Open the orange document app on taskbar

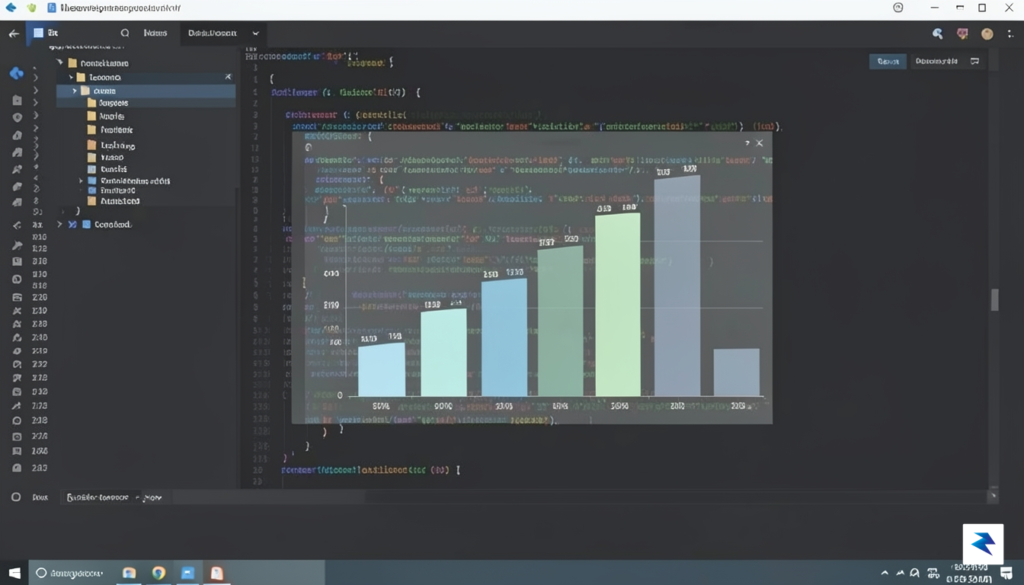217,573
